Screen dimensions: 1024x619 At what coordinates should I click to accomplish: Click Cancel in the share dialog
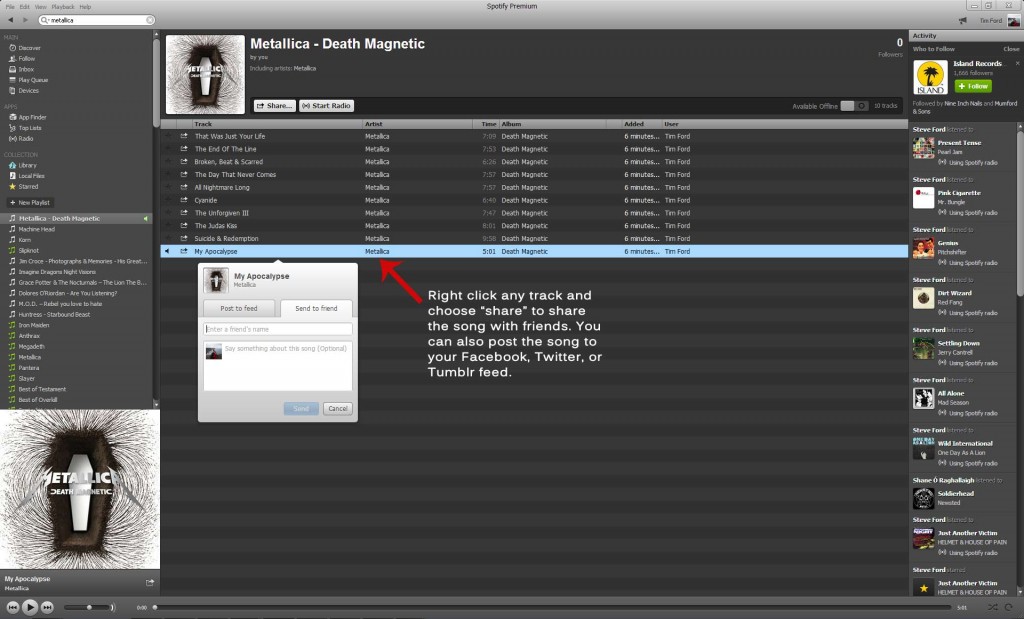(x=337, y=408)
